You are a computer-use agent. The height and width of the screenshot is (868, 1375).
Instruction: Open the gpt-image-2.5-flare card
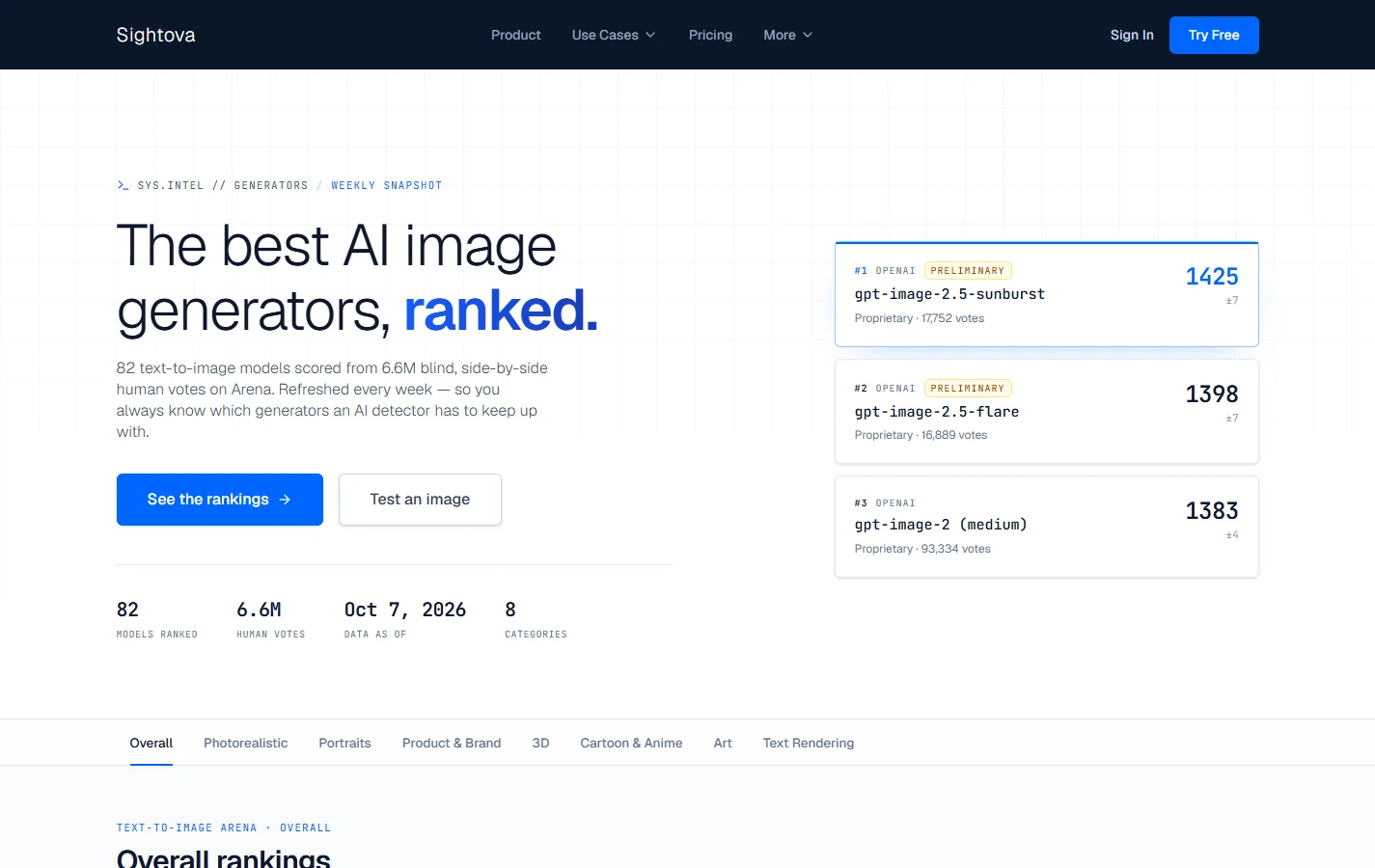click(1046, 412)
